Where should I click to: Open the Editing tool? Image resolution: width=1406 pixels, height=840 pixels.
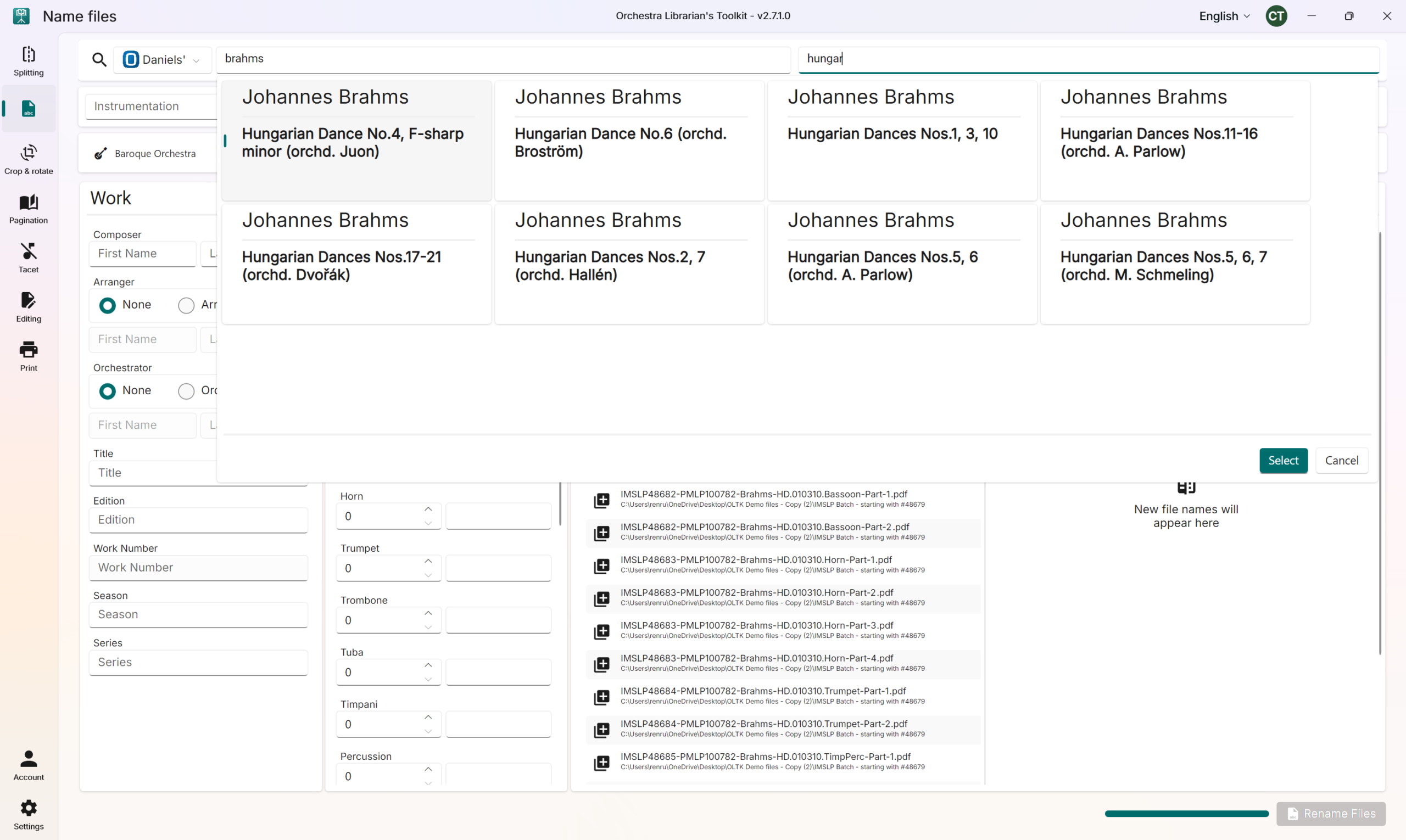point(29,307)
